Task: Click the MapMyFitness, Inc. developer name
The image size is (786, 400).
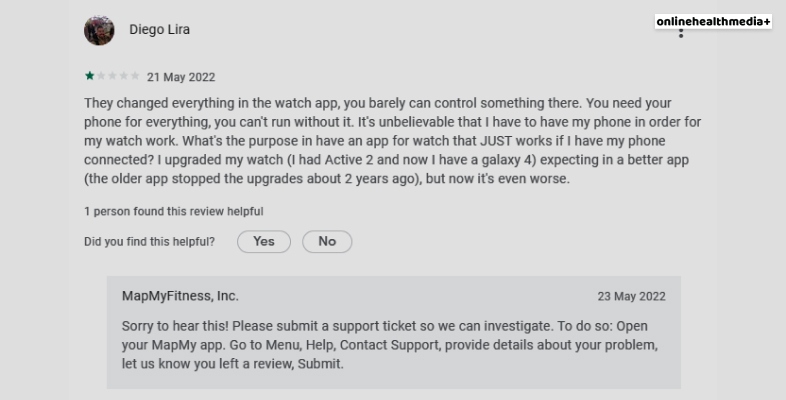Action: pos(180,296)
